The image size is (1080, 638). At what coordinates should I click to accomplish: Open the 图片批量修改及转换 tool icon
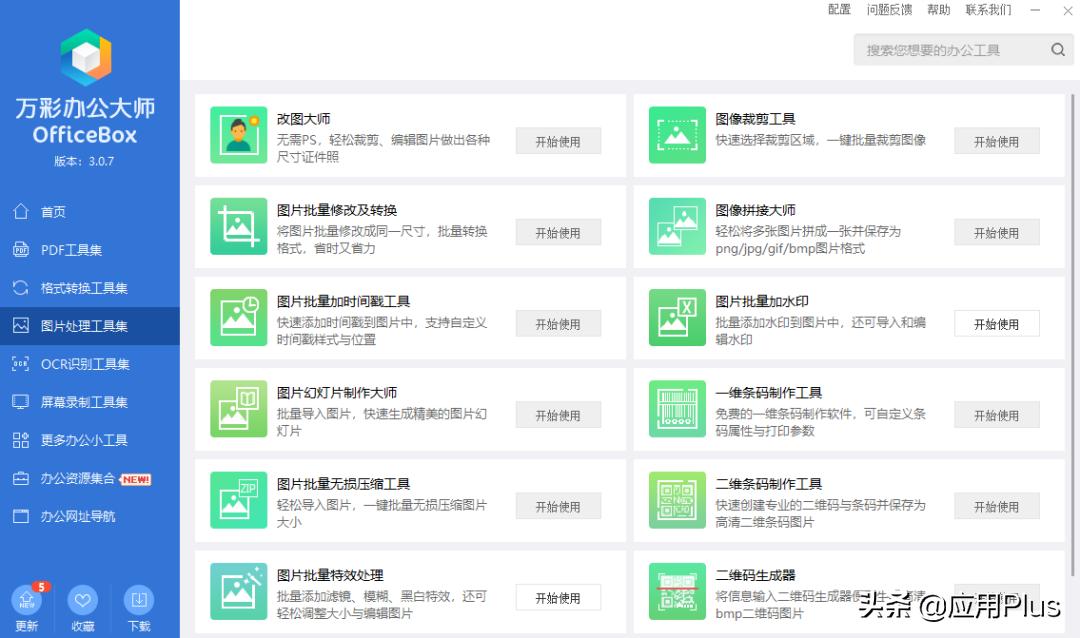click(238, 226)
